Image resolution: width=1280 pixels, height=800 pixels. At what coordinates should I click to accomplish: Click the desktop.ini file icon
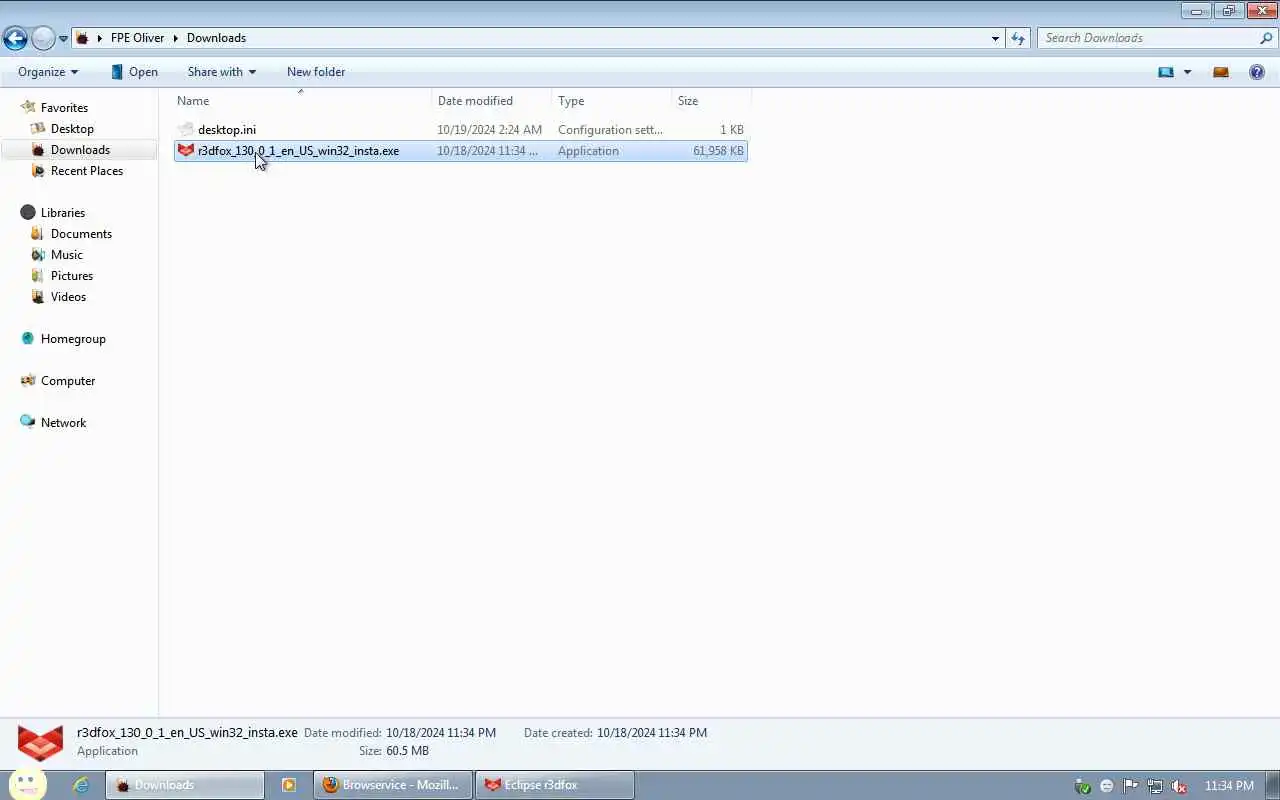(186, 130)
